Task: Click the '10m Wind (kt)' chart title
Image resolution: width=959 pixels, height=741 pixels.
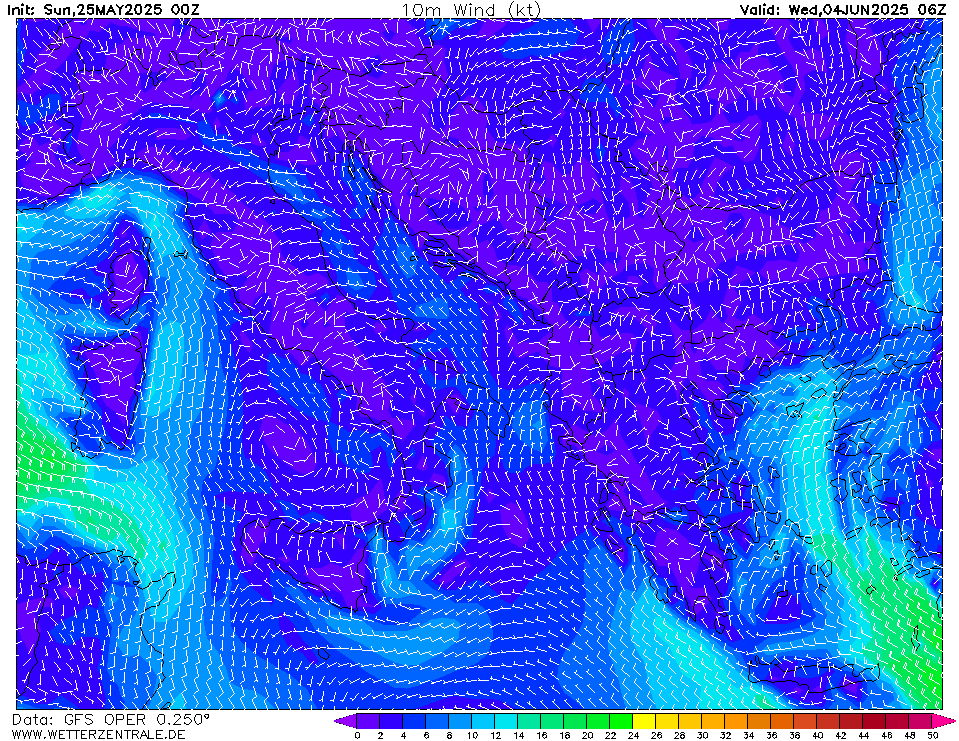Action: click(471, 10)
